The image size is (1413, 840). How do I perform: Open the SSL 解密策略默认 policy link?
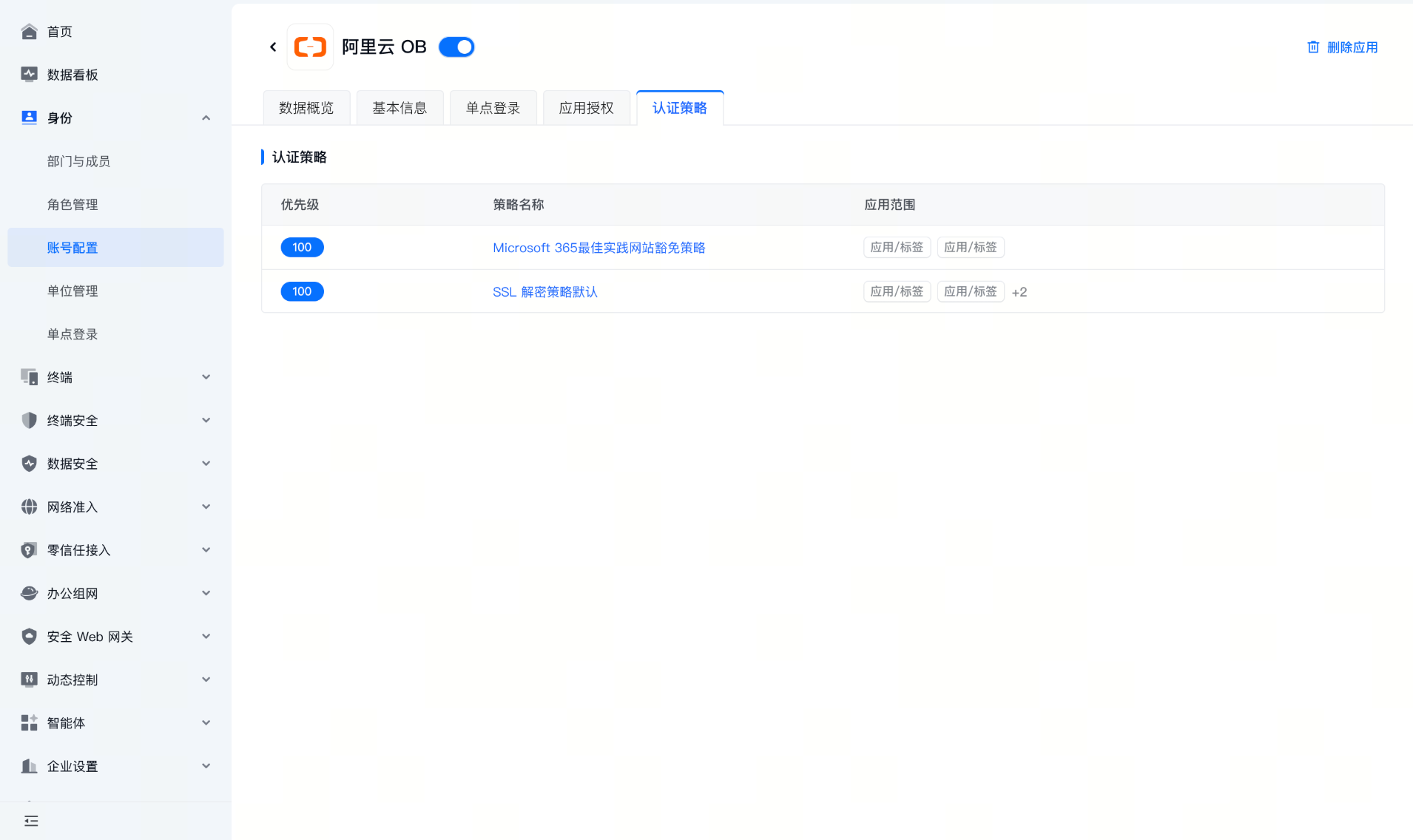(545, 292)
